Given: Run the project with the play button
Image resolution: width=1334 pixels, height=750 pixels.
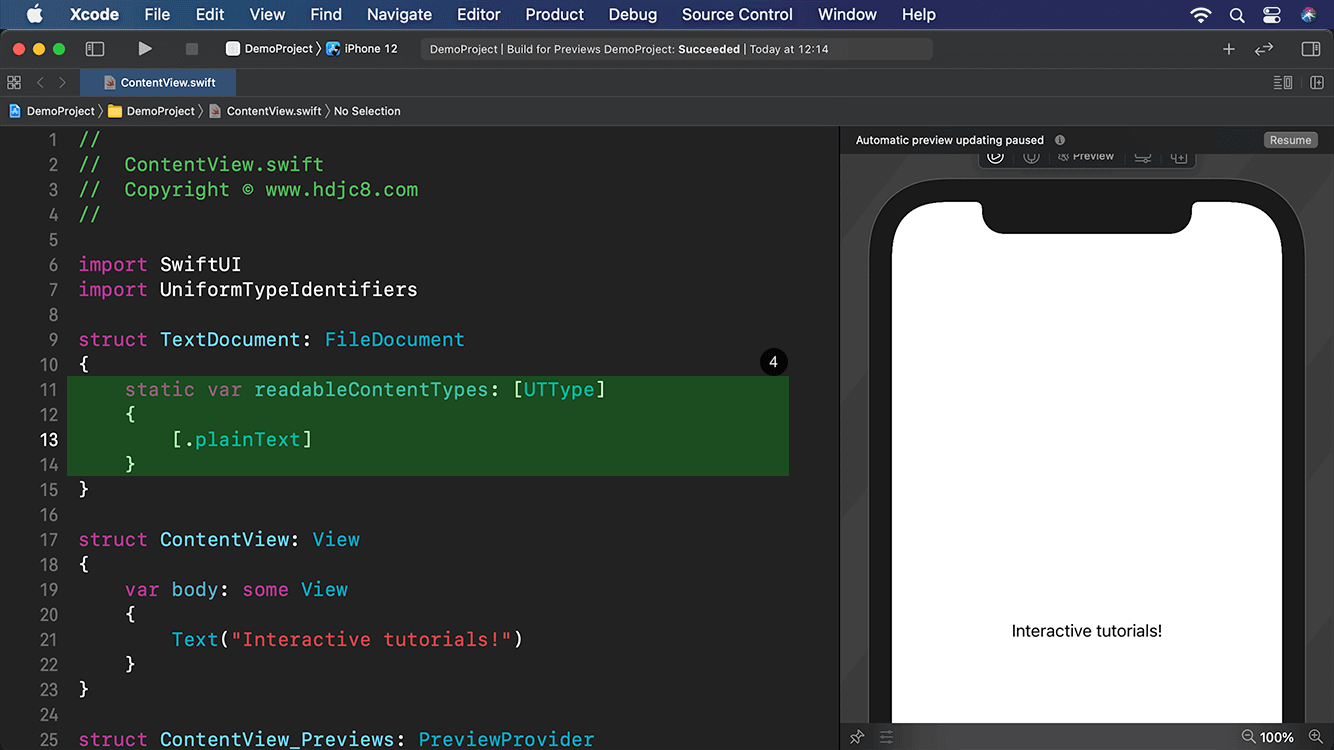Looking at the screenshot, I should 145,49.
